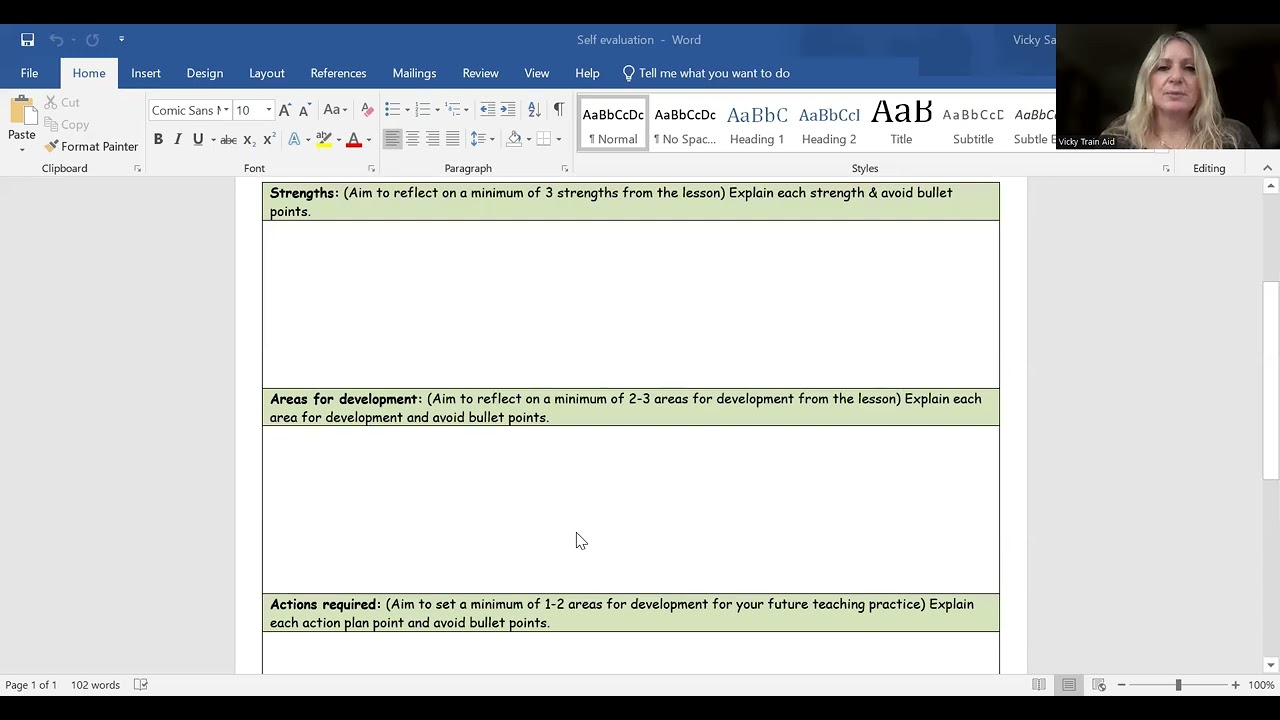The image size is (1280, 720).
Task: Apply the Heading 2 style
Action: coord(829,124)
